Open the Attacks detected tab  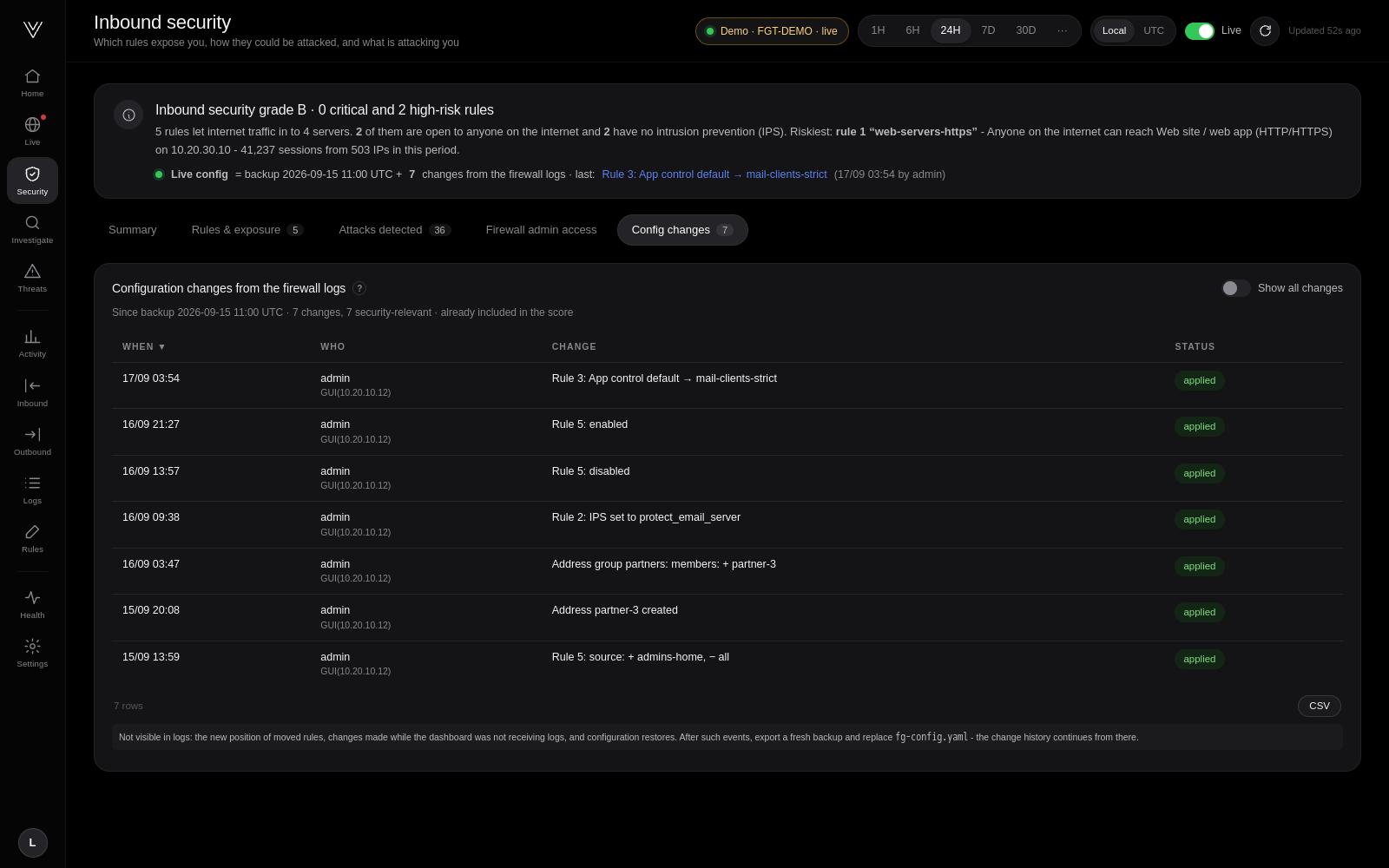point(395,230)
